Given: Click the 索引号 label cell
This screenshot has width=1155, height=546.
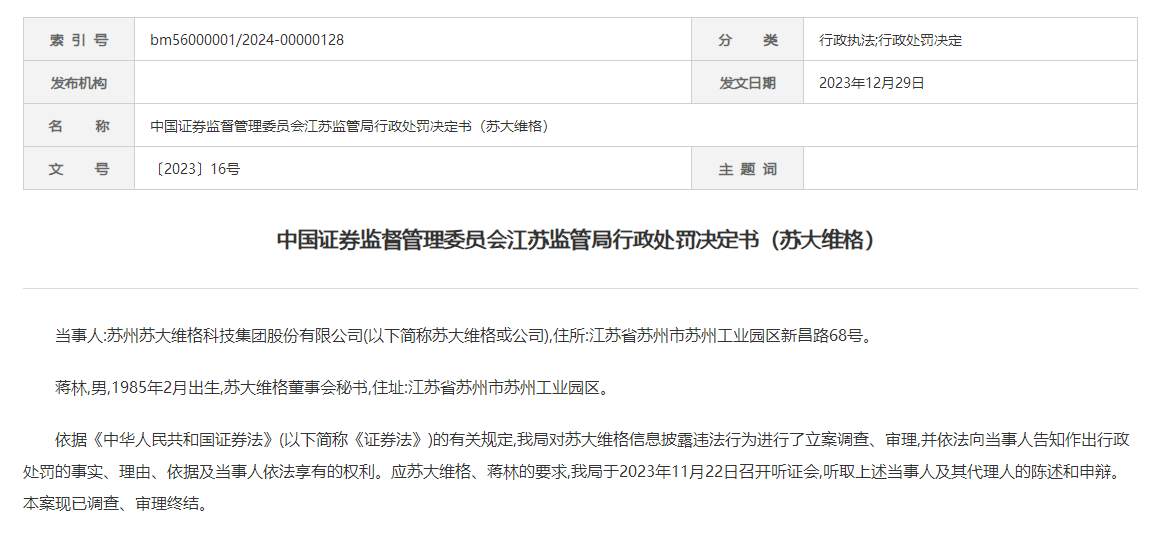Looking at the screenshot, I should tap(79, 40).
